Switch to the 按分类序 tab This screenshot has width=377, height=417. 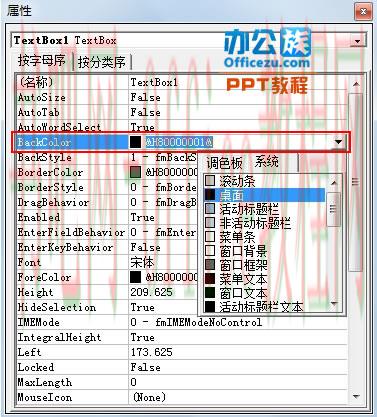pyautogui.click(x=102, y=62)
